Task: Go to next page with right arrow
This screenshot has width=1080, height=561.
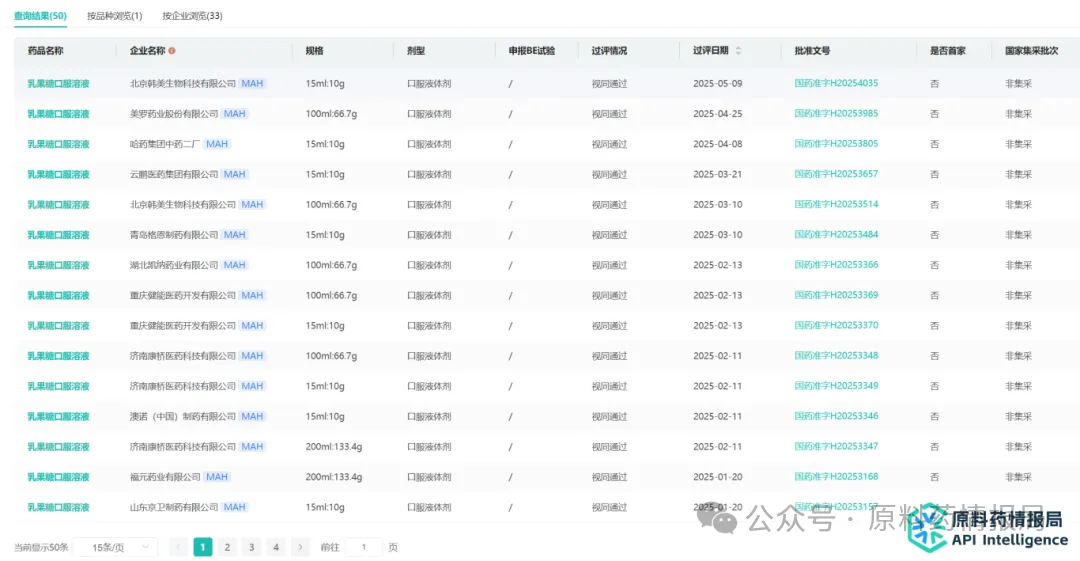Action: (x=300, y=547)
